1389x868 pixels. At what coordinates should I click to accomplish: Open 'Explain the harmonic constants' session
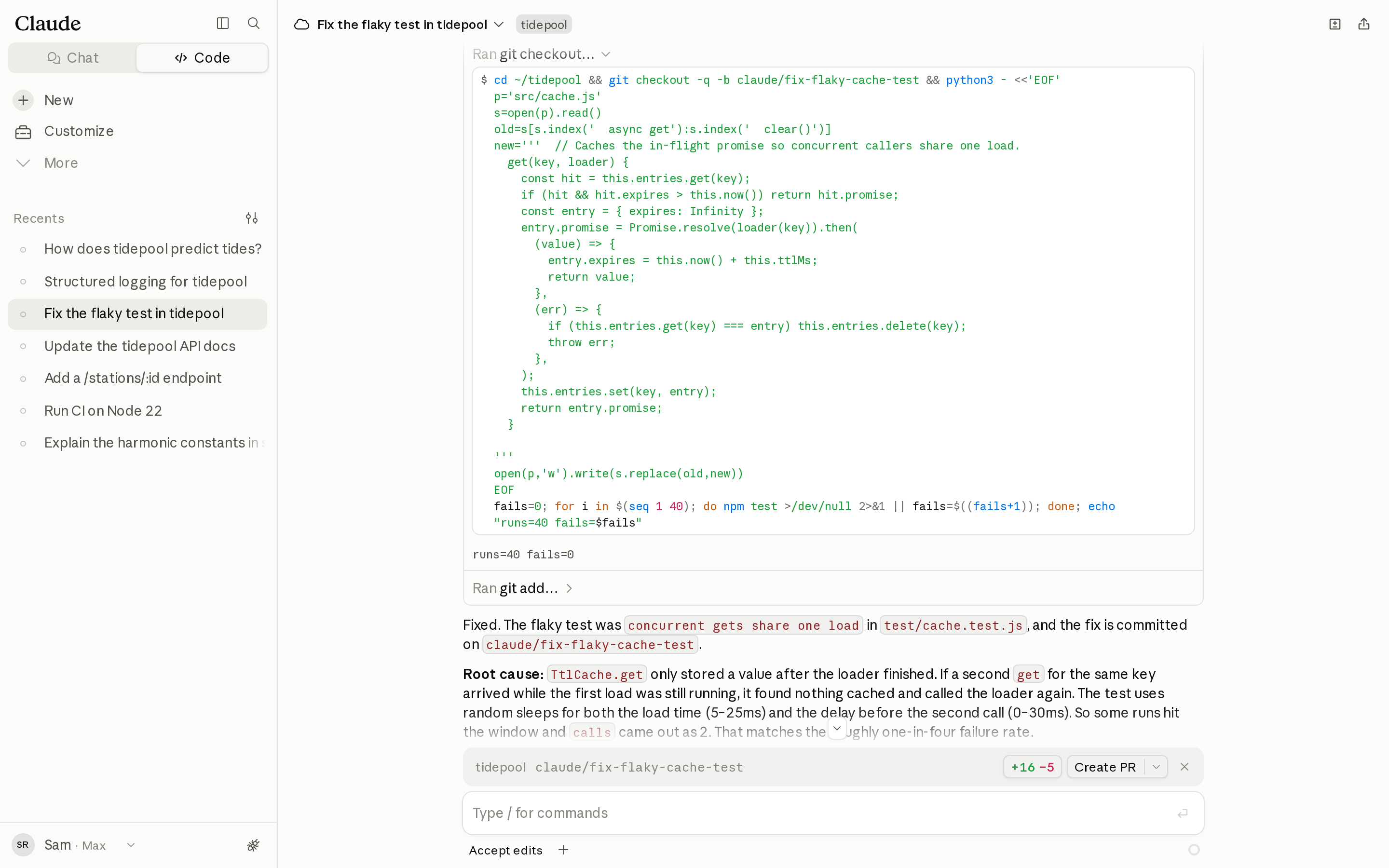point(138,443)
